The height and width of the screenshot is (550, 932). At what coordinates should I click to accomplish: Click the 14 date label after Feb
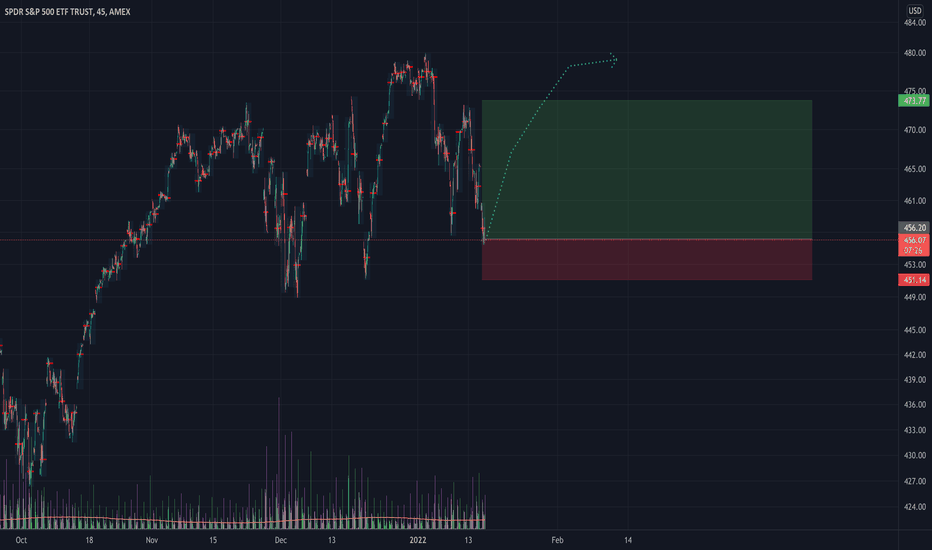coord(628,540)
